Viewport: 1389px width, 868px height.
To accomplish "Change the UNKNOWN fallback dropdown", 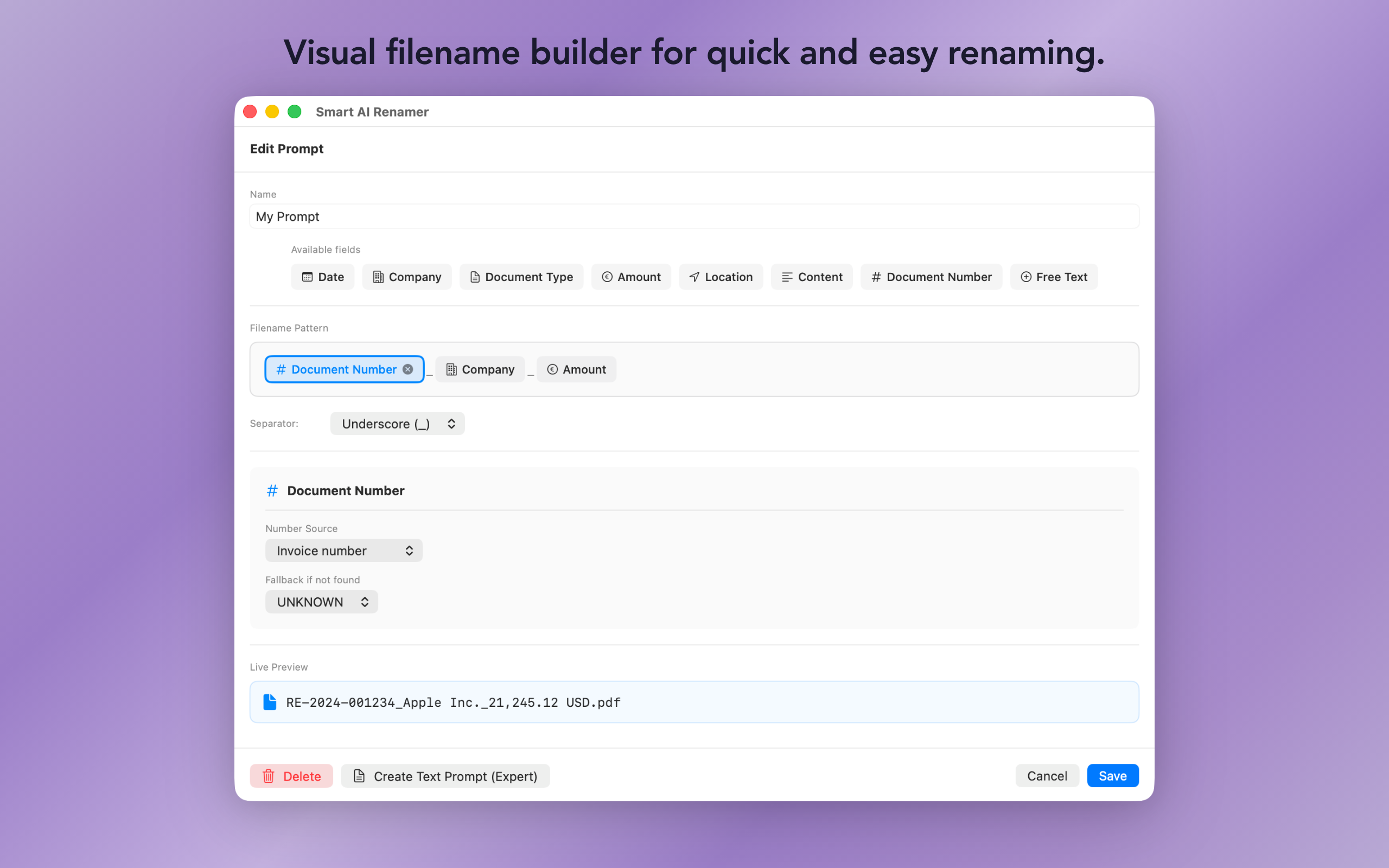I will pyautogui.click(x=321, y=602).
